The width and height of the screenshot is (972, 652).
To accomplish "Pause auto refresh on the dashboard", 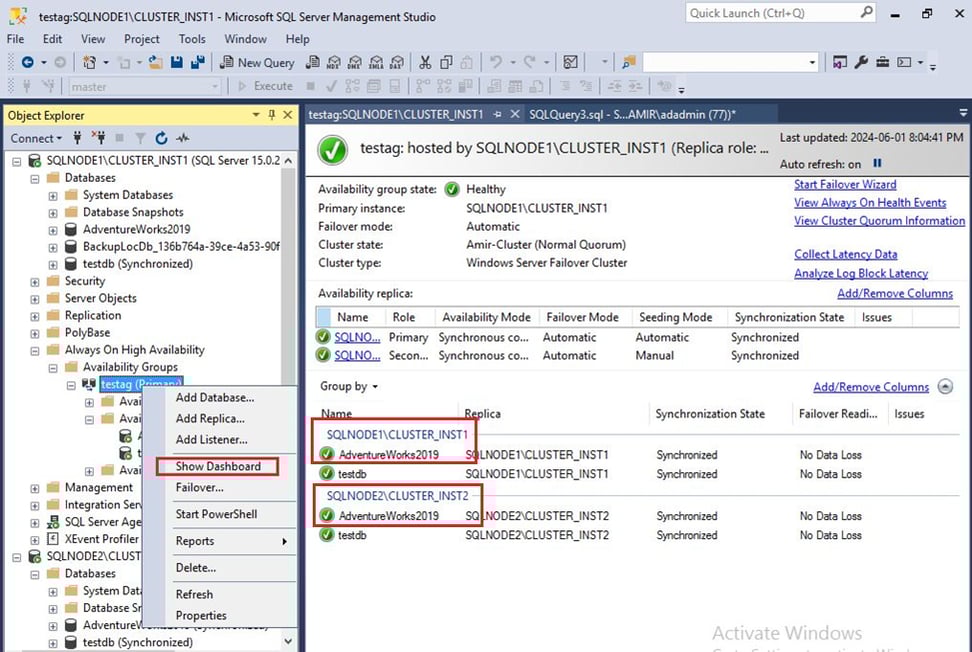I will [878, 163].
